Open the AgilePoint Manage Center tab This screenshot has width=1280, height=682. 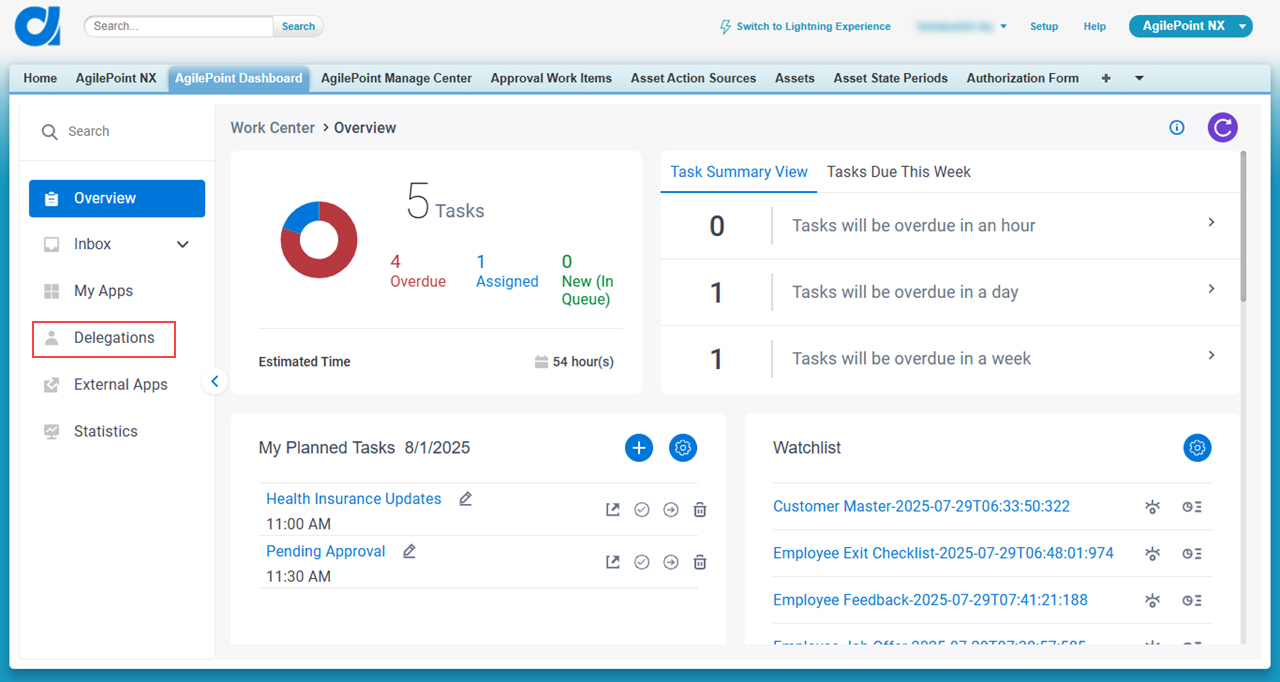[x=396, y=78]
